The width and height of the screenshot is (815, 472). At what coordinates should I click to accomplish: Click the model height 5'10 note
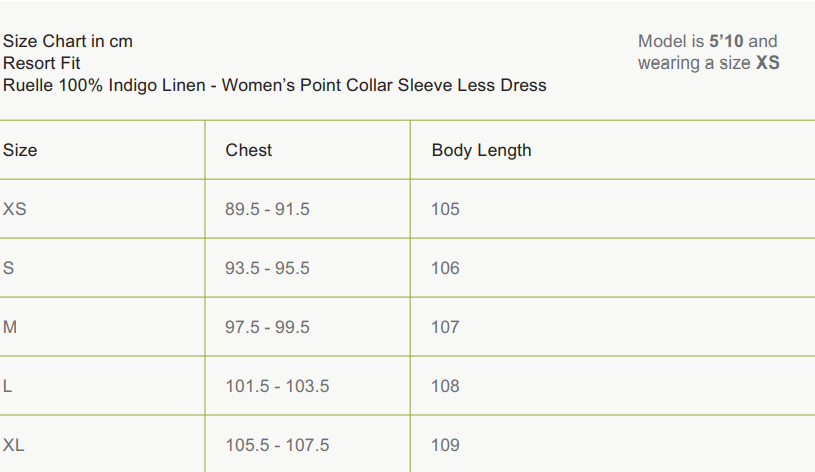[x=707, y=41]
